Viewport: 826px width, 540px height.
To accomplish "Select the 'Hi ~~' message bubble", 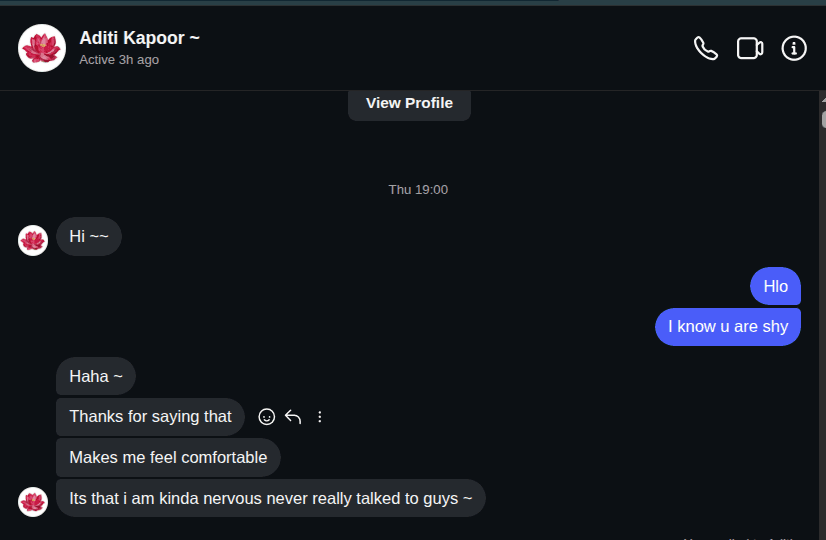I will click(x=88, y=237).
